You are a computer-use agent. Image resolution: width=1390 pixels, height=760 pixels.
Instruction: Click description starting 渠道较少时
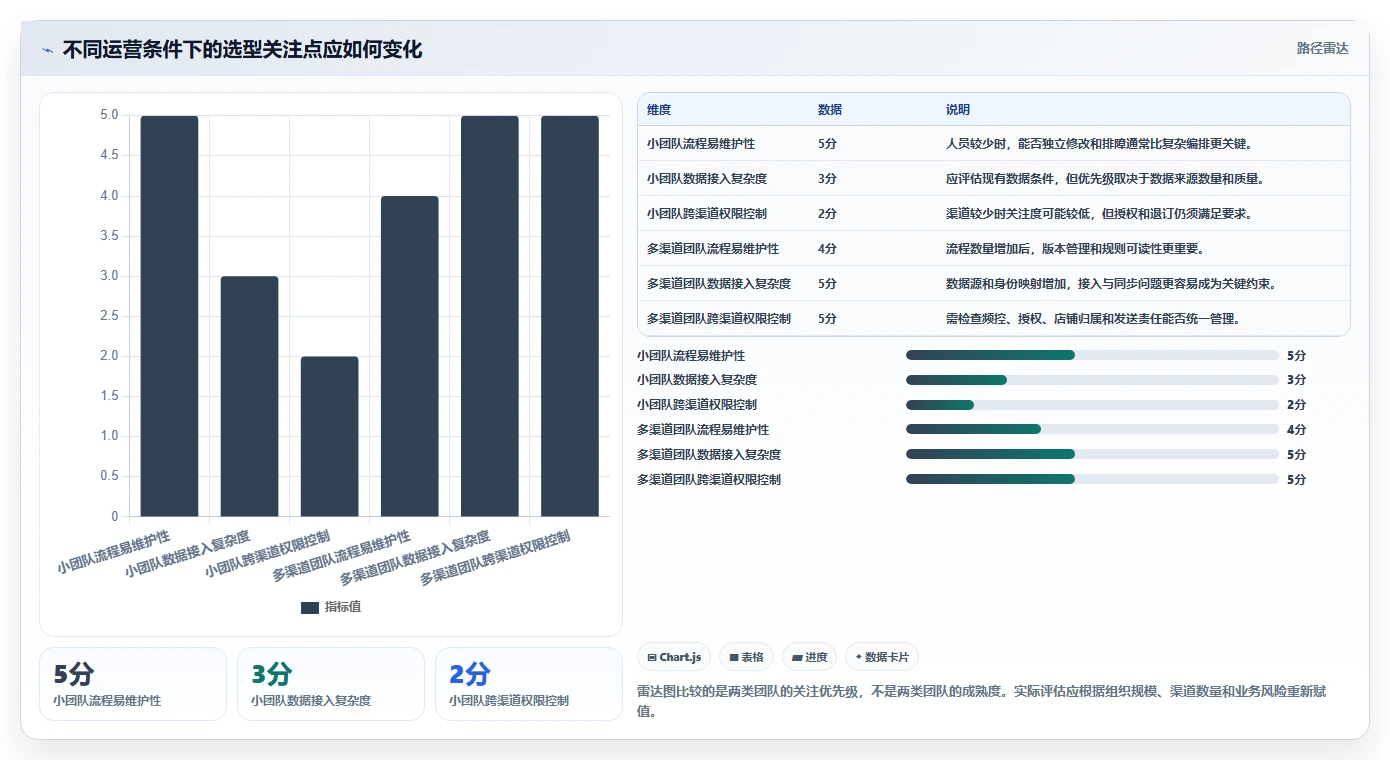(1099, 214)
